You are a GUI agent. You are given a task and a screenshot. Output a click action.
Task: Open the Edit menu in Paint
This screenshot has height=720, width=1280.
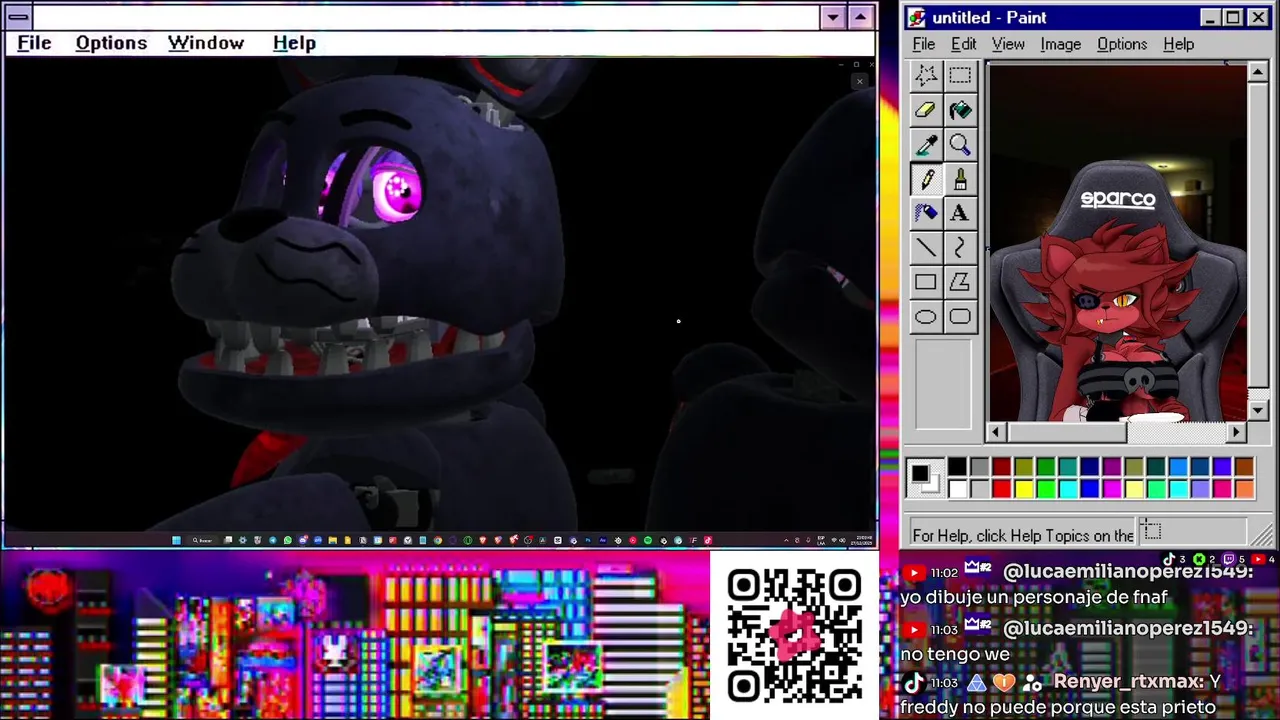(964, 44)
